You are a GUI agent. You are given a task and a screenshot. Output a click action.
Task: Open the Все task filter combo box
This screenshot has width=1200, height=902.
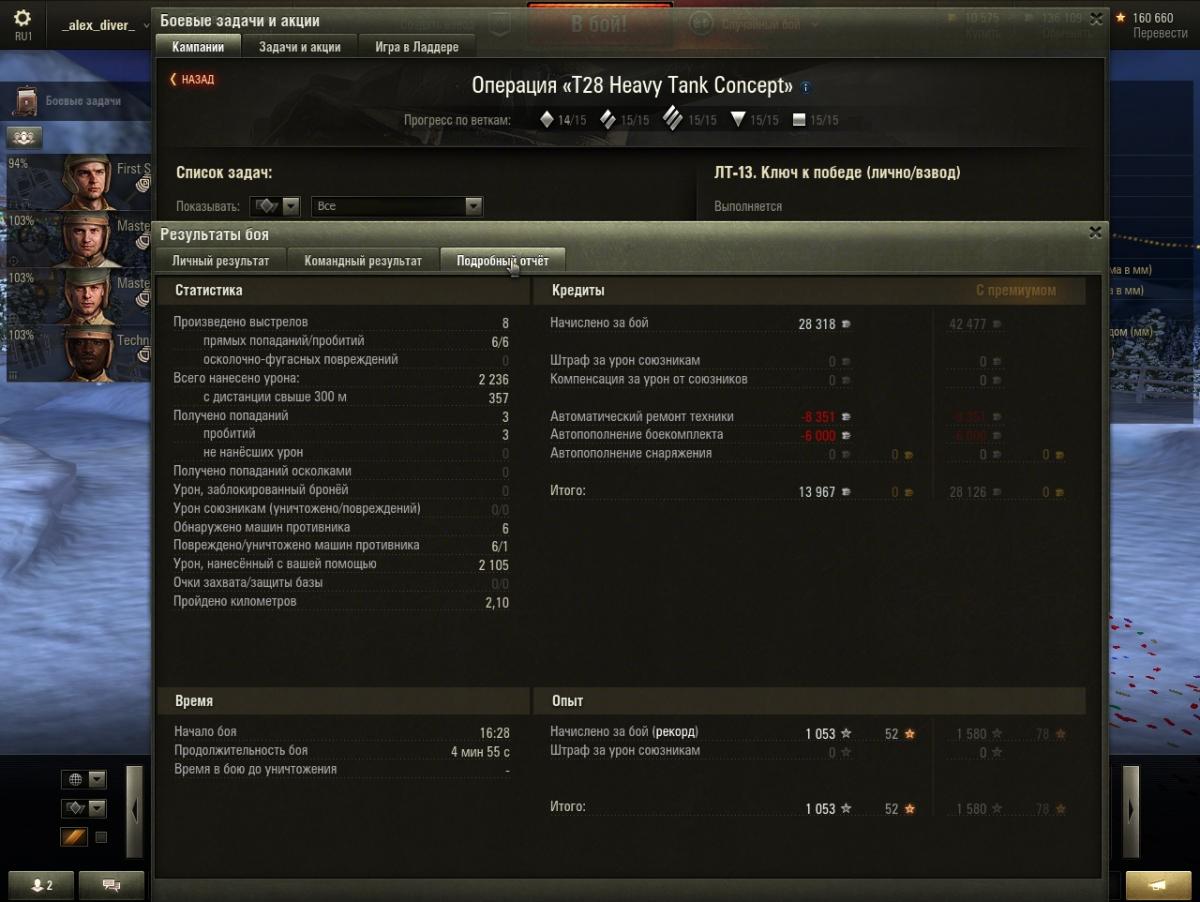click(397, 206)
